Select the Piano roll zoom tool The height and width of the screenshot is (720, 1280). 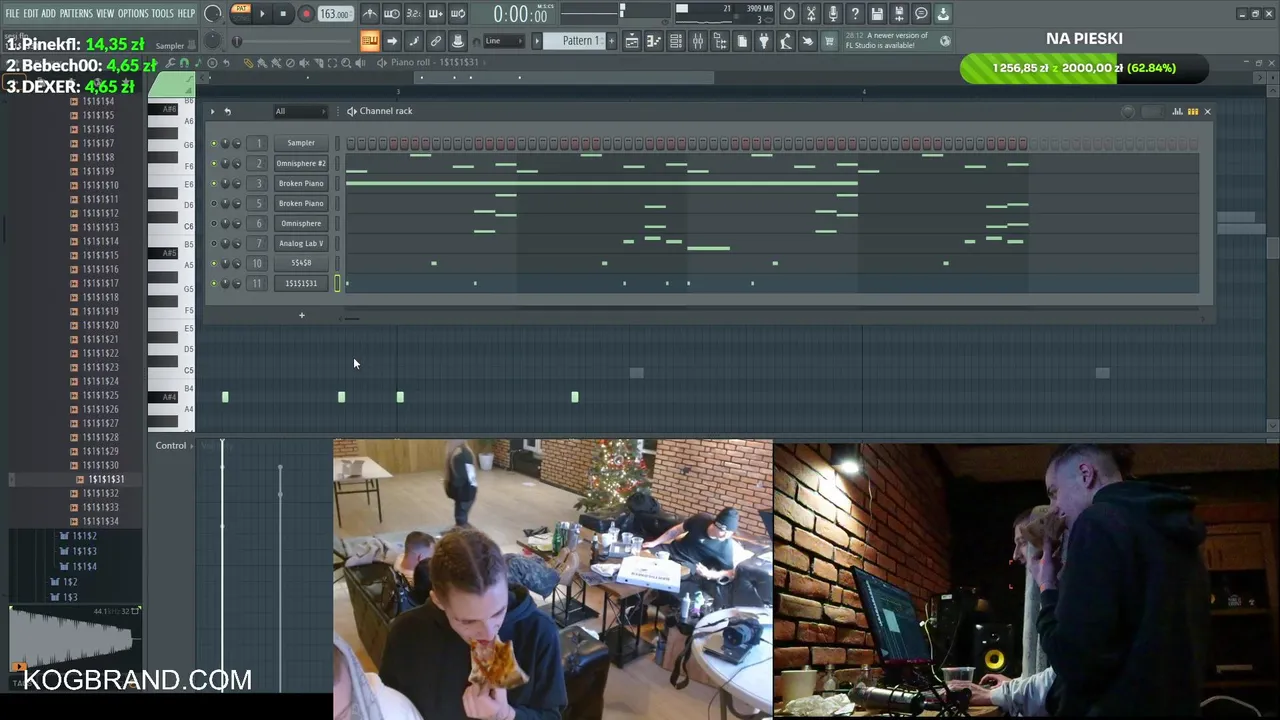click(346, 63)
